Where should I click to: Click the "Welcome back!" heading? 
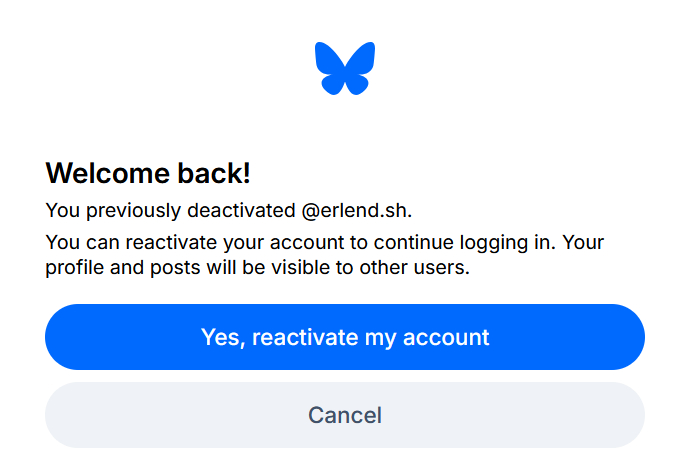(148, 173)
